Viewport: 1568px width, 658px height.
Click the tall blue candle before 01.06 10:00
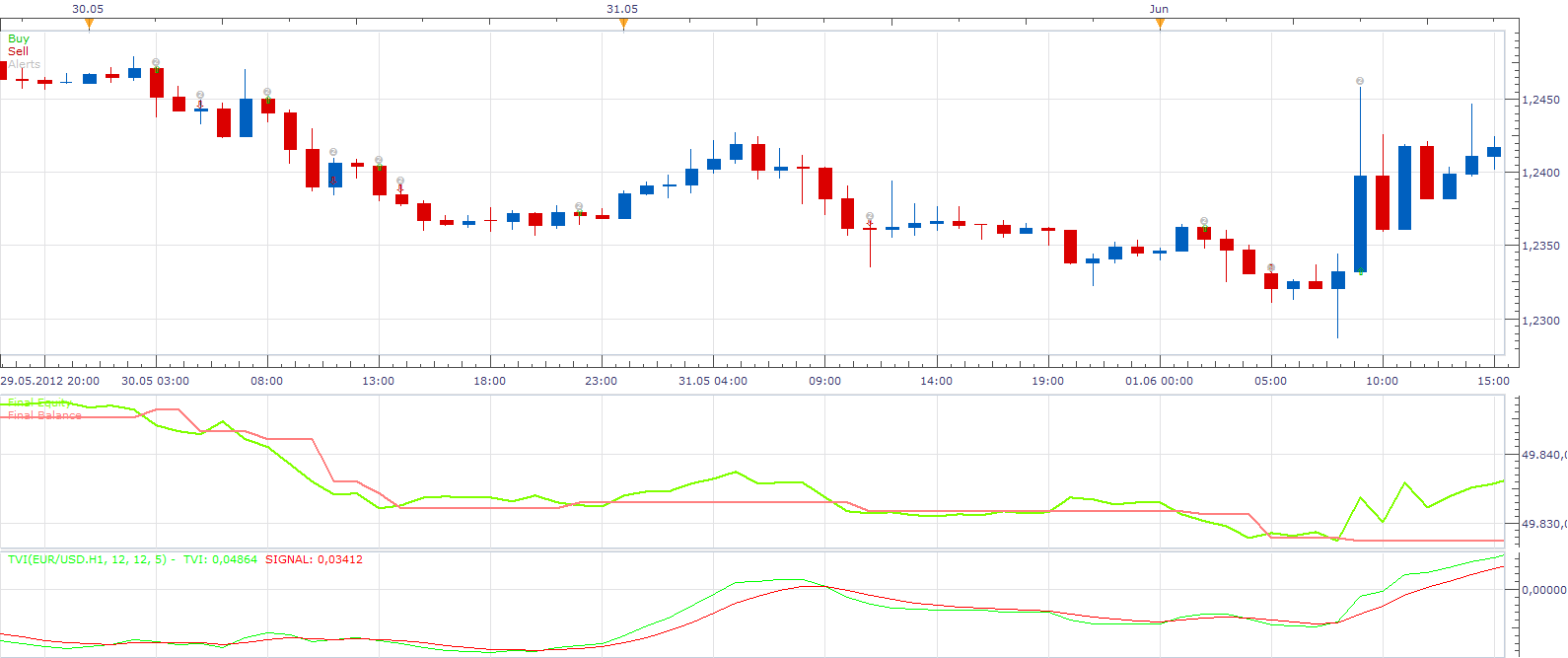1361,223
